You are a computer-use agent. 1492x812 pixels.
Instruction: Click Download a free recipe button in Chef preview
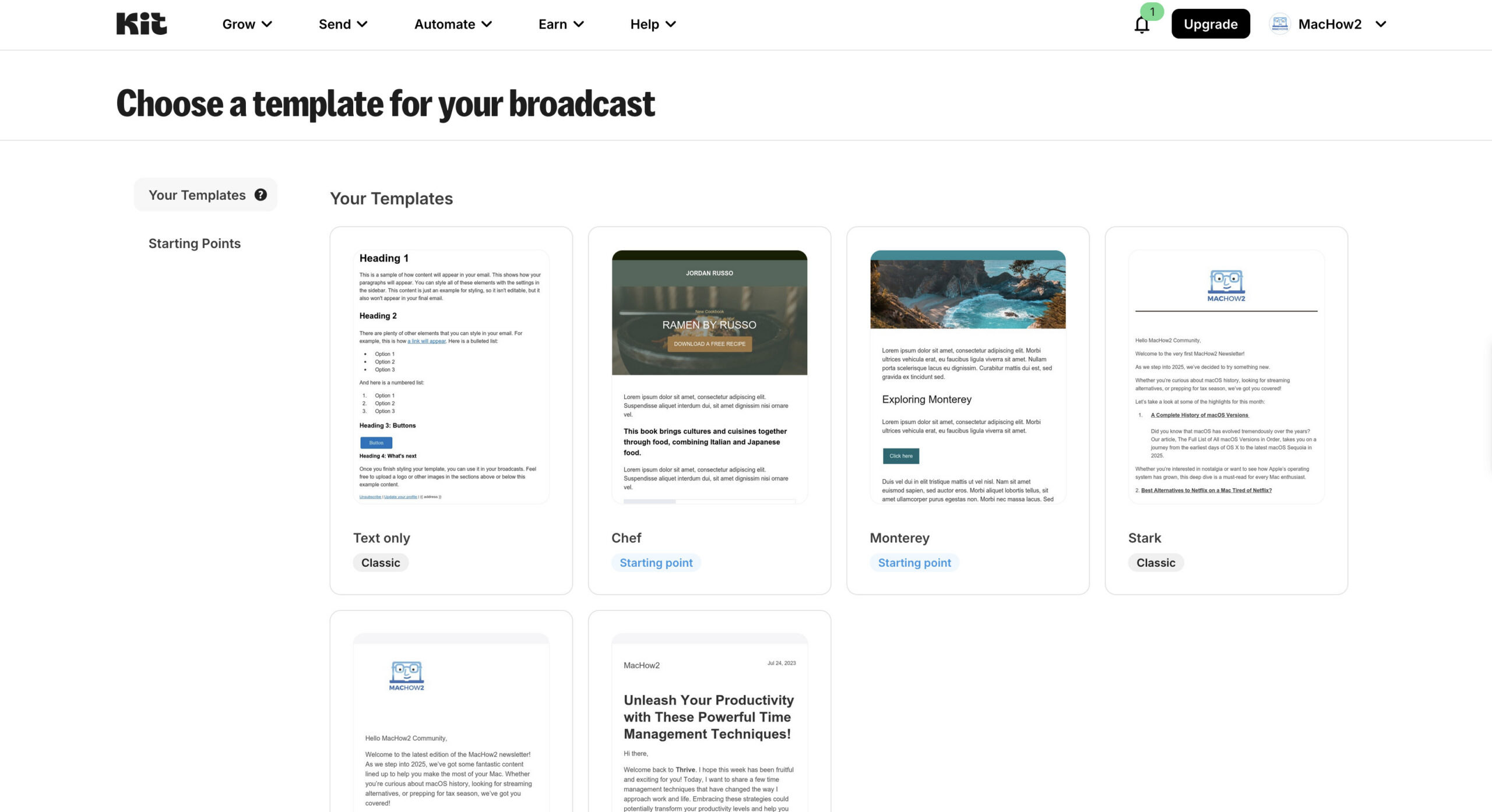coord(709,344)
